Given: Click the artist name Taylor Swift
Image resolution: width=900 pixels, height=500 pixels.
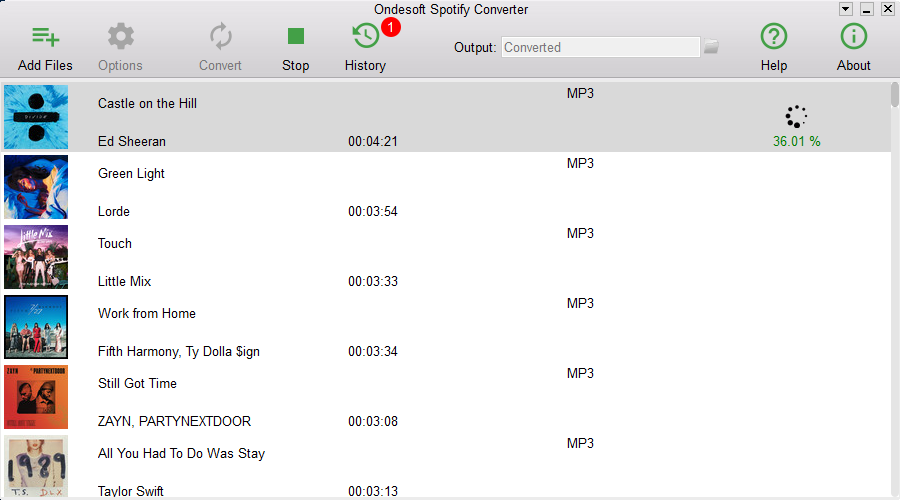Looking at the screenshot, I should 131,491.
